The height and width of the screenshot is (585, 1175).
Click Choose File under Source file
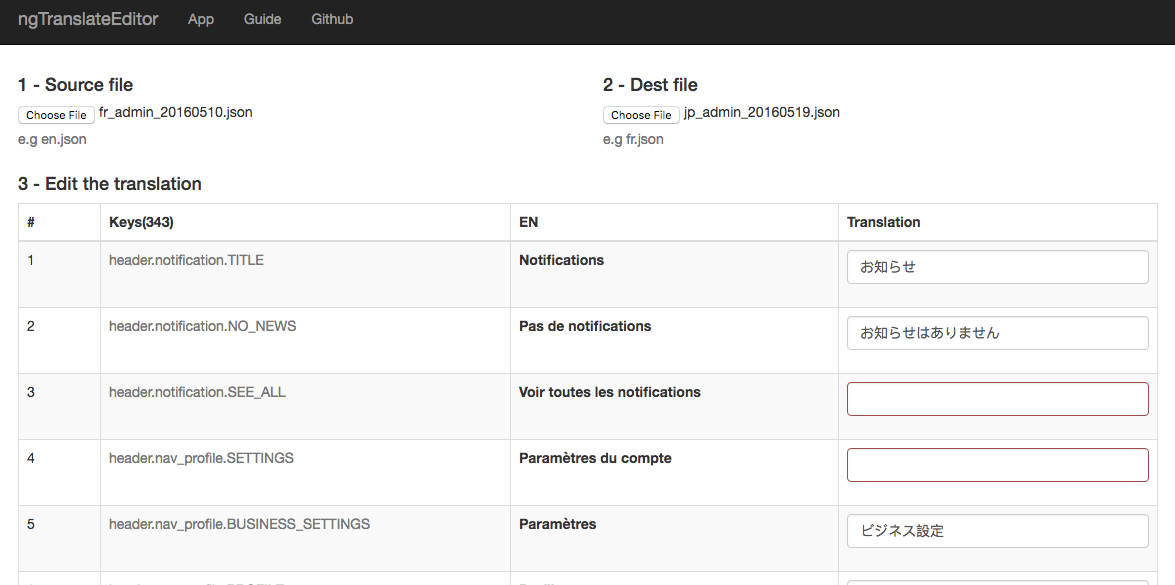click(55, 114)
